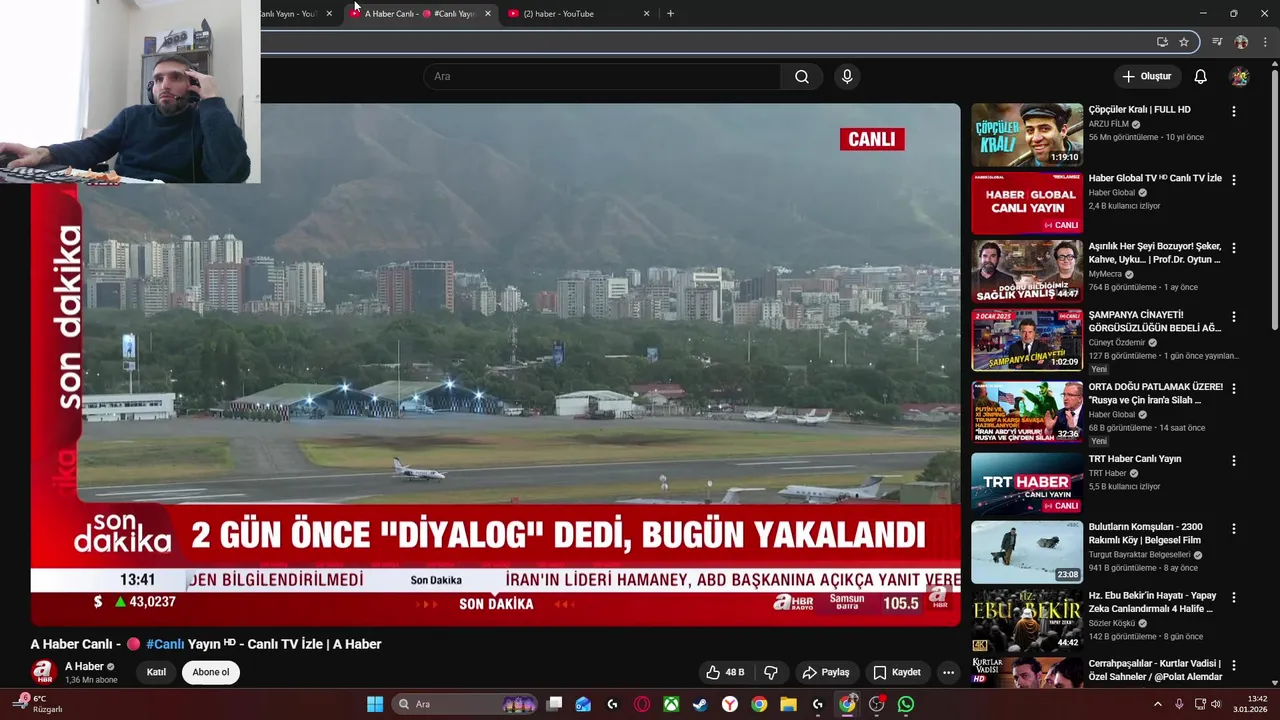Open more actions under the video
Screen dimensions: 1280x720
point(948,672)
